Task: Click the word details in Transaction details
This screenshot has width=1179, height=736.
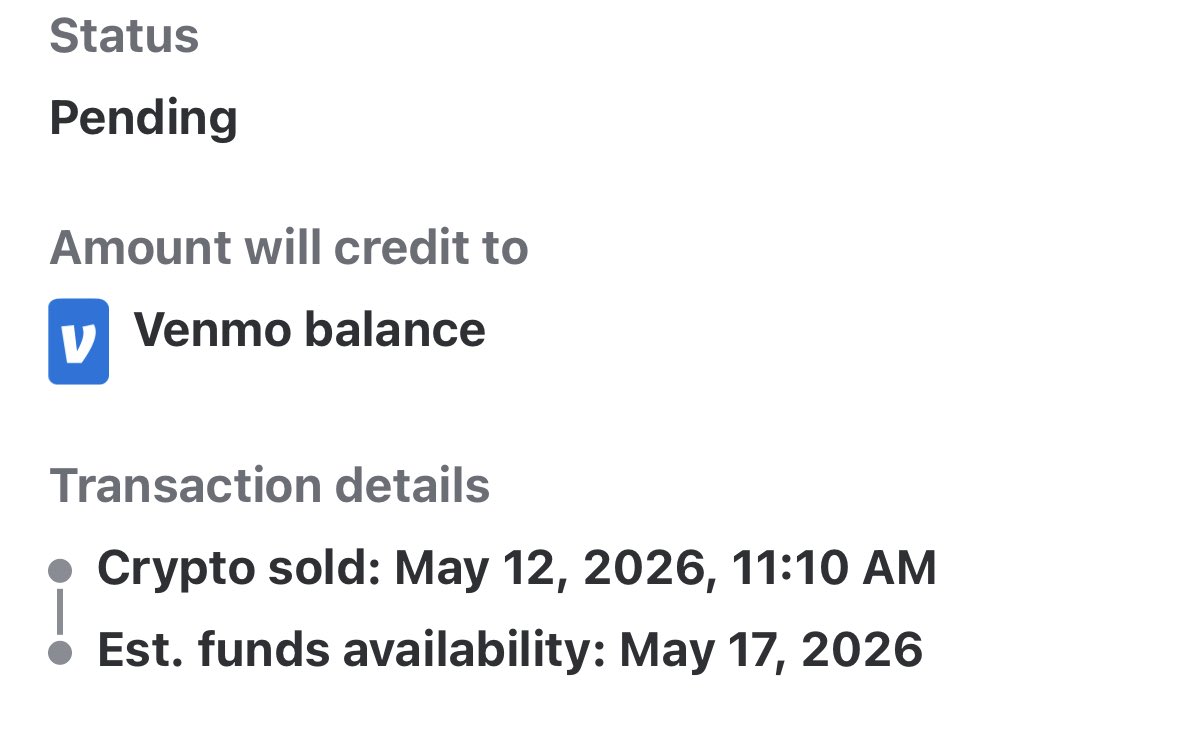Action: click(x=412, y=485)
